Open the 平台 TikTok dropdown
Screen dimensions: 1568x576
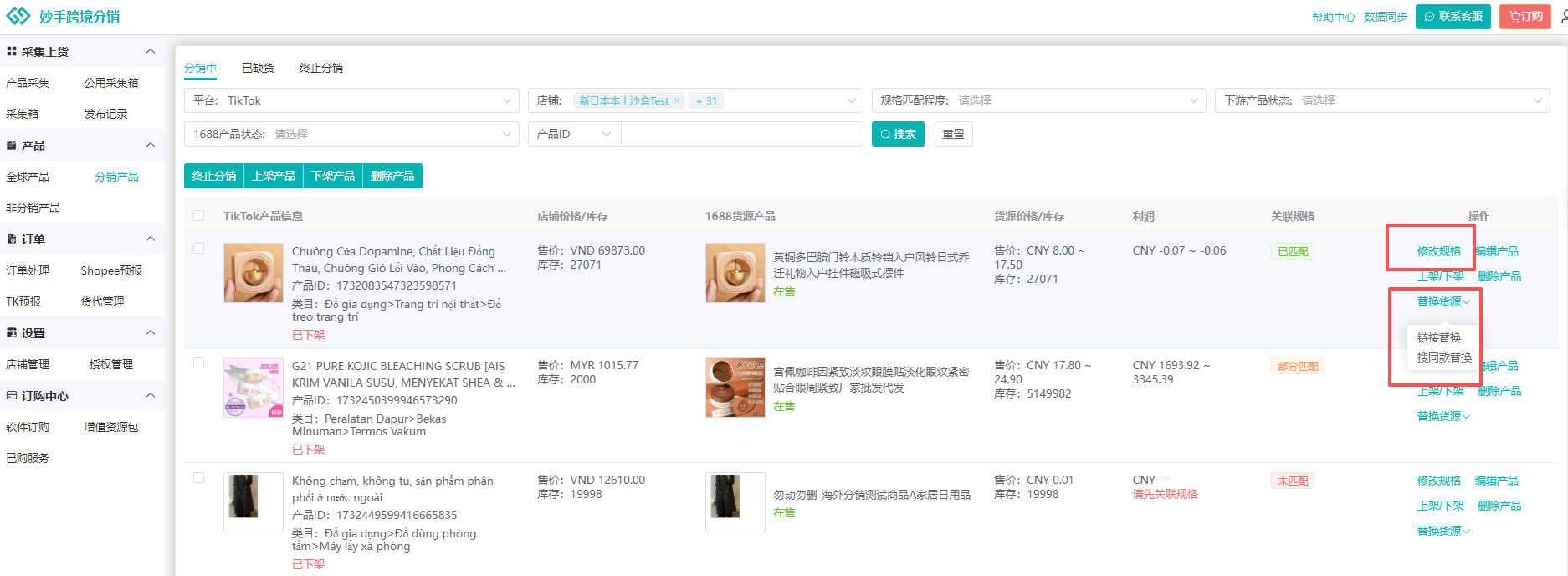352,100
